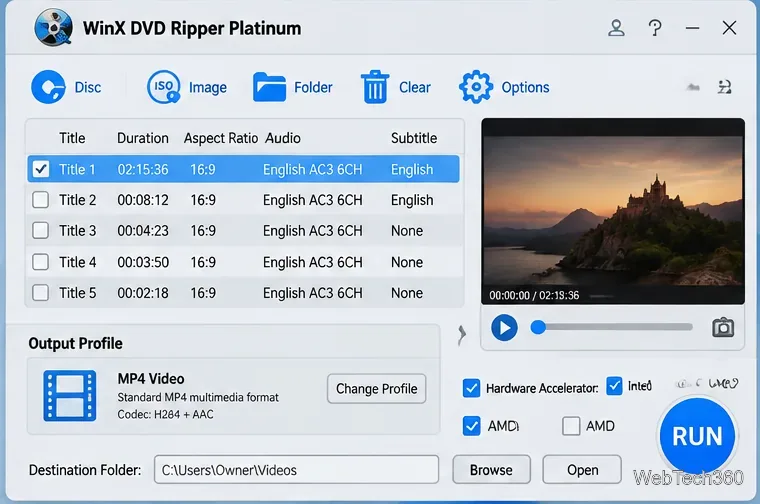
Task: Check the Title 5 checkbox
Action: click(x=40, y=293)
